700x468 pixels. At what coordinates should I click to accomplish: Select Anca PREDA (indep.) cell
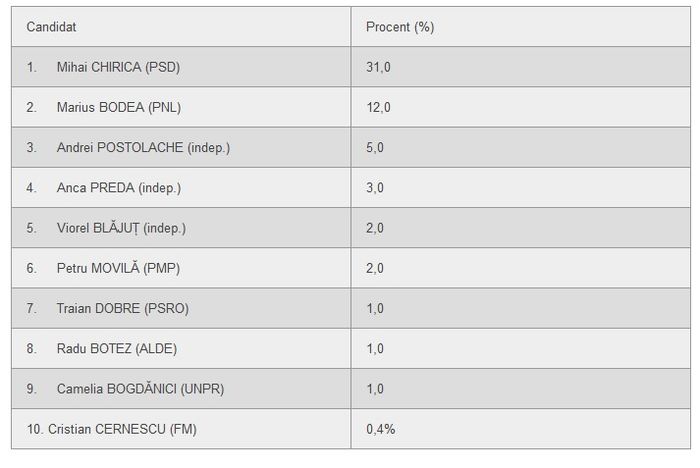[181, 188]
